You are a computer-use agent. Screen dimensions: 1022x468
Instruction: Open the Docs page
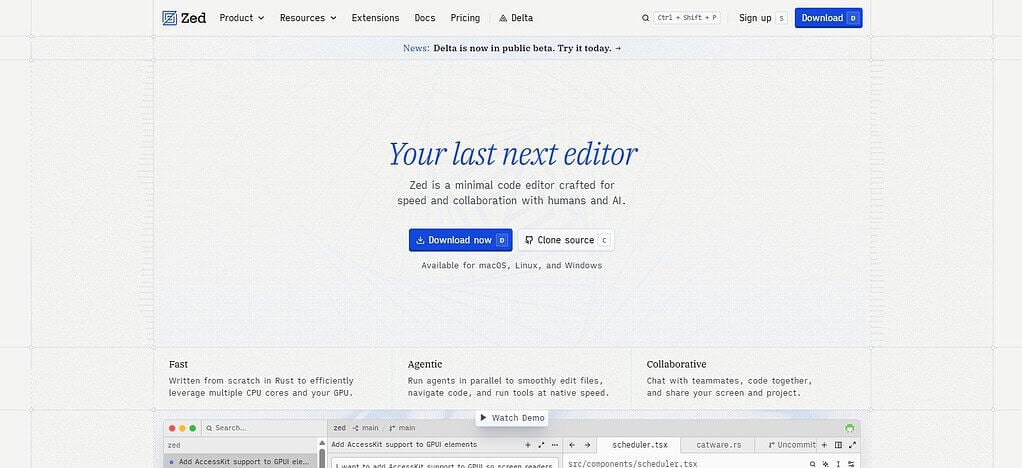tap(425, 18)
